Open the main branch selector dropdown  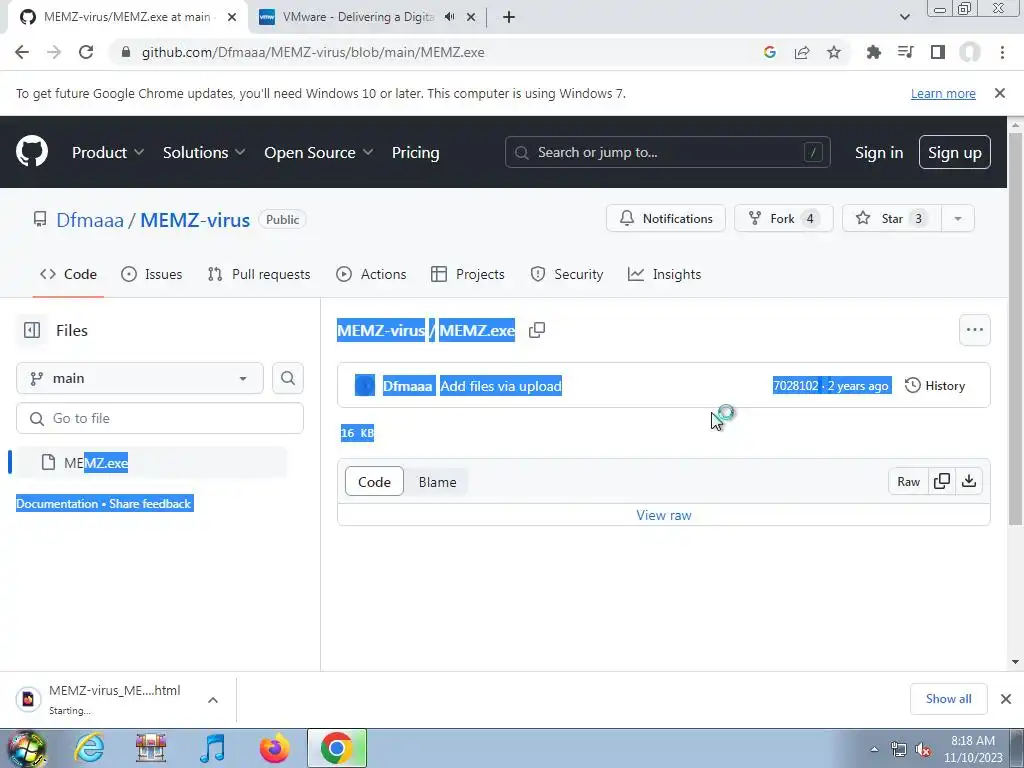coord(140,378)
